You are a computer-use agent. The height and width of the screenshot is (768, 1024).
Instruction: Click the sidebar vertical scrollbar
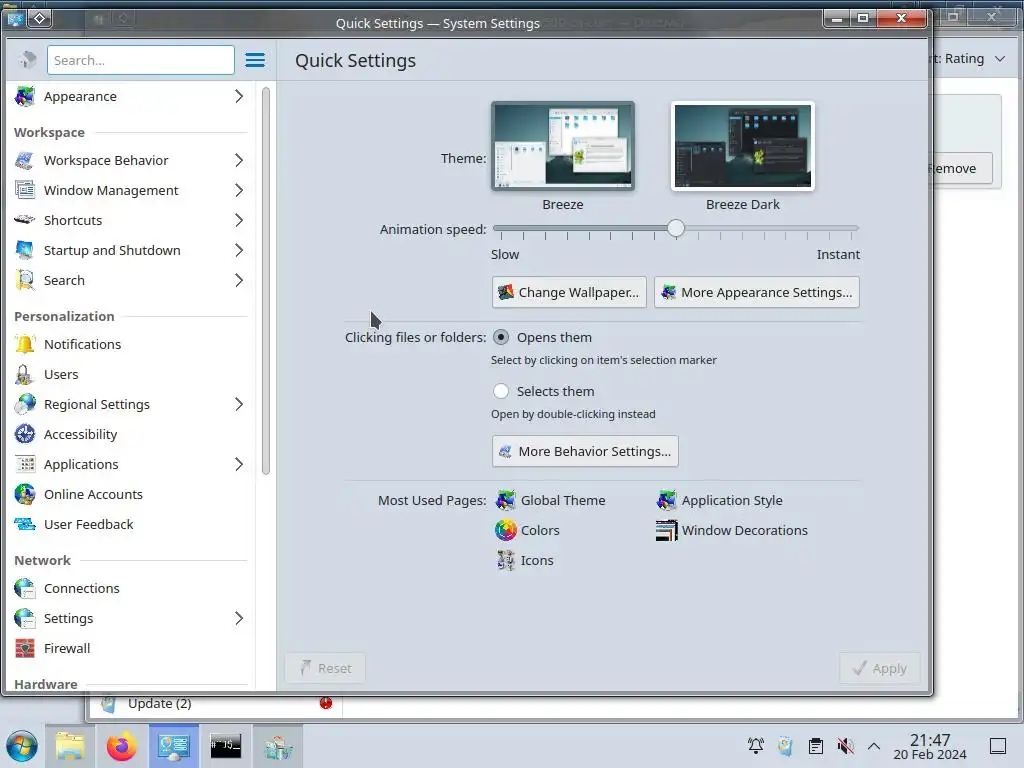point(266,281)
